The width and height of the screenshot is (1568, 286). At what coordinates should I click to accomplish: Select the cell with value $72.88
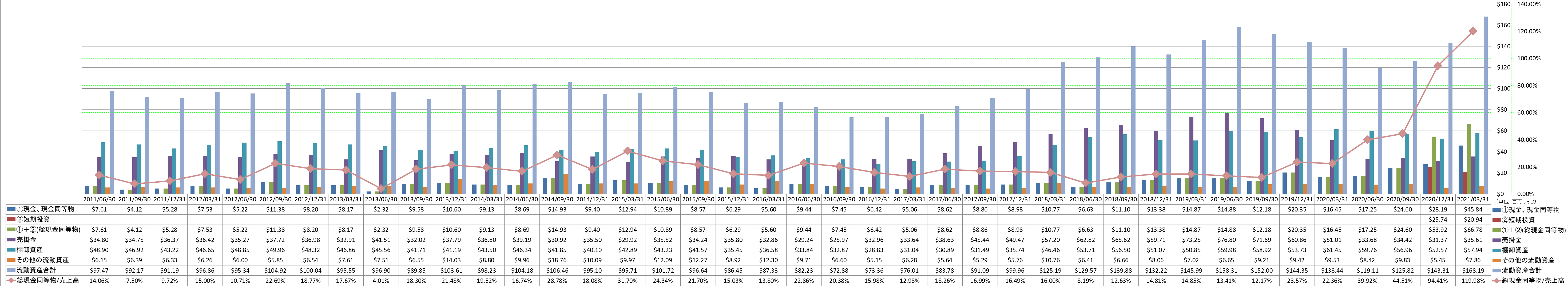pos(839,270)
